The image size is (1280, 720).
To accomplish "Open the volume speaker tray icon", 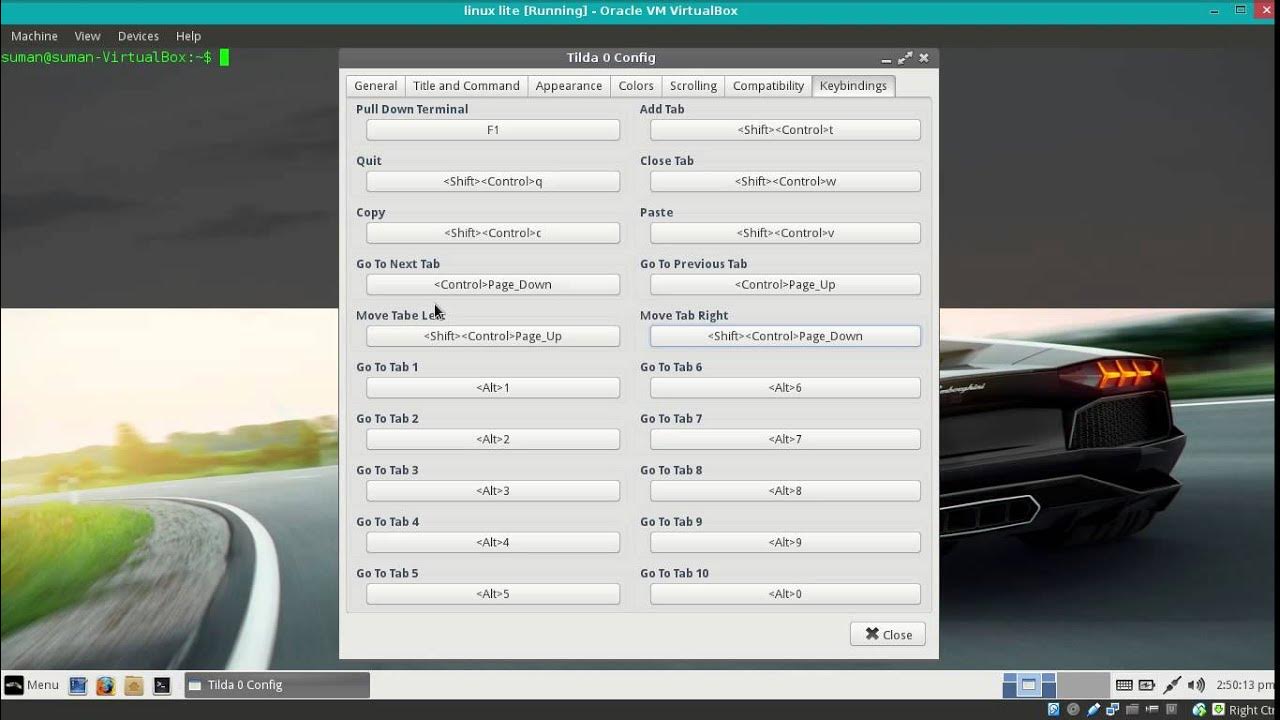I will click(x=1196, y=685).
